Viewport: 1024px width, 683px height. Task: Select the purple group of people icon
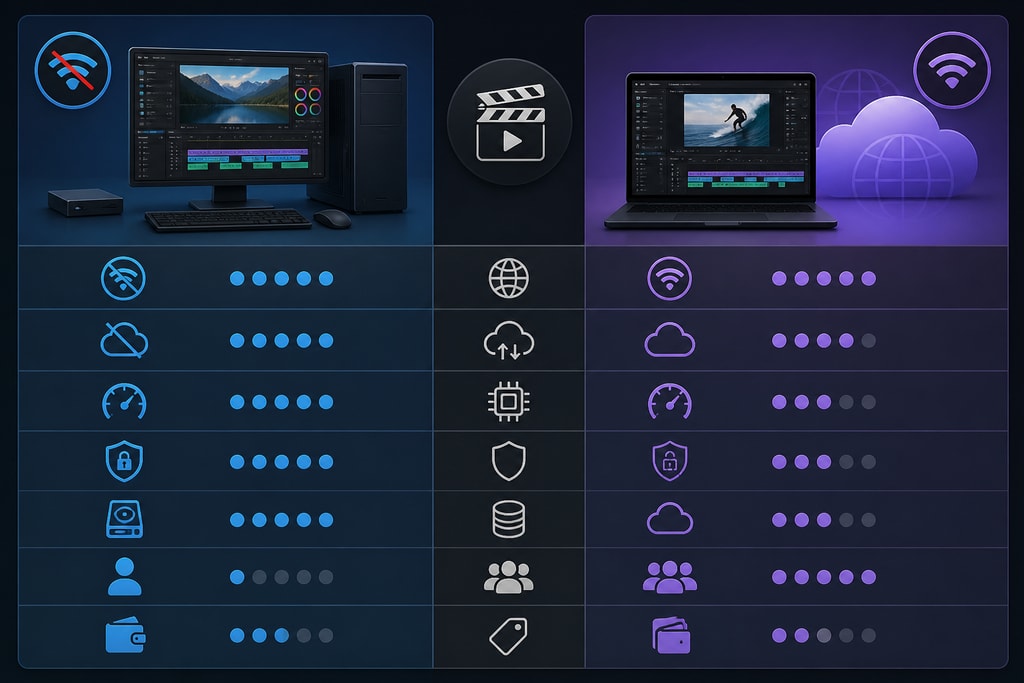(669, 577)
